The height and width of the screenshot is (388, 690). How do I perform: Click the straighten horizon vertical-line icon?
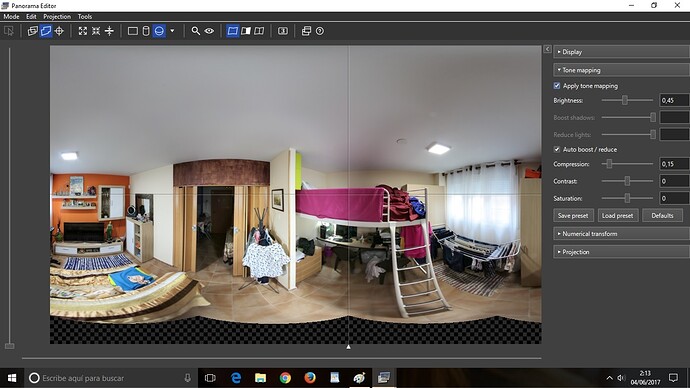(109, 31)
